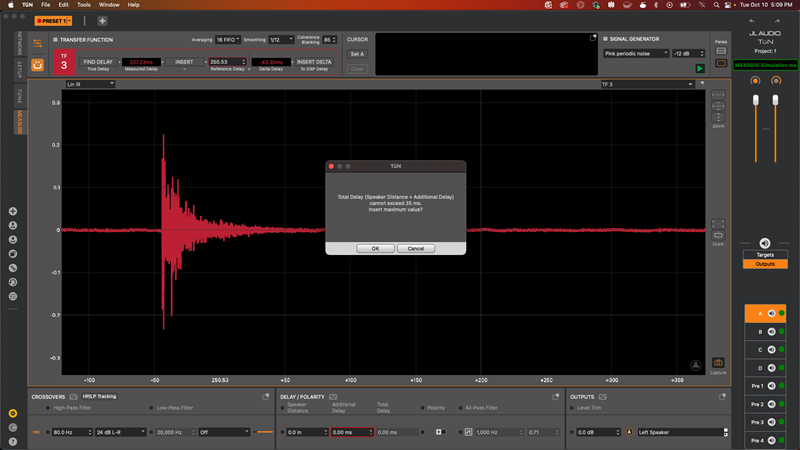Open the TF 3 trace selector dropdown

(x=647, y=84)
